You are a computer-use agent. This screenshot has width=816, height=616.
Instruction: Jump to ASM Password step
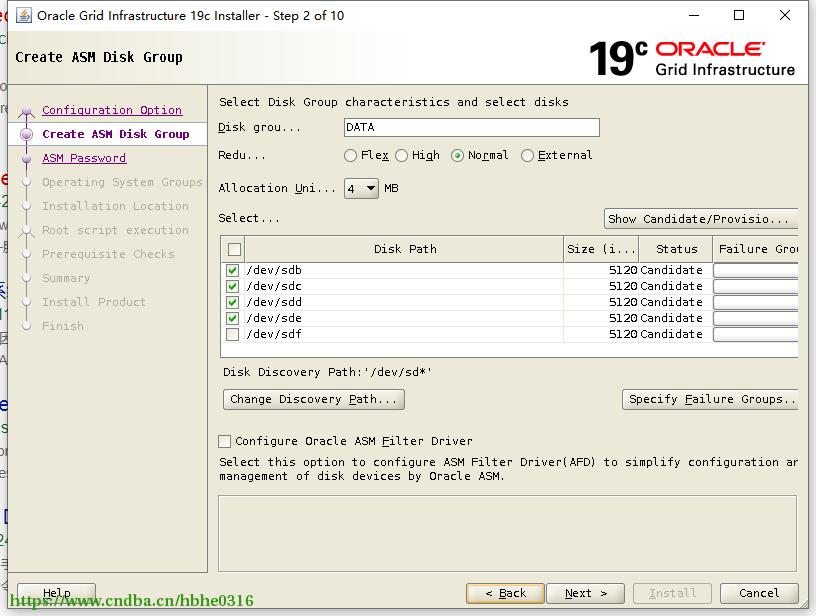click(x=84, y=158)
